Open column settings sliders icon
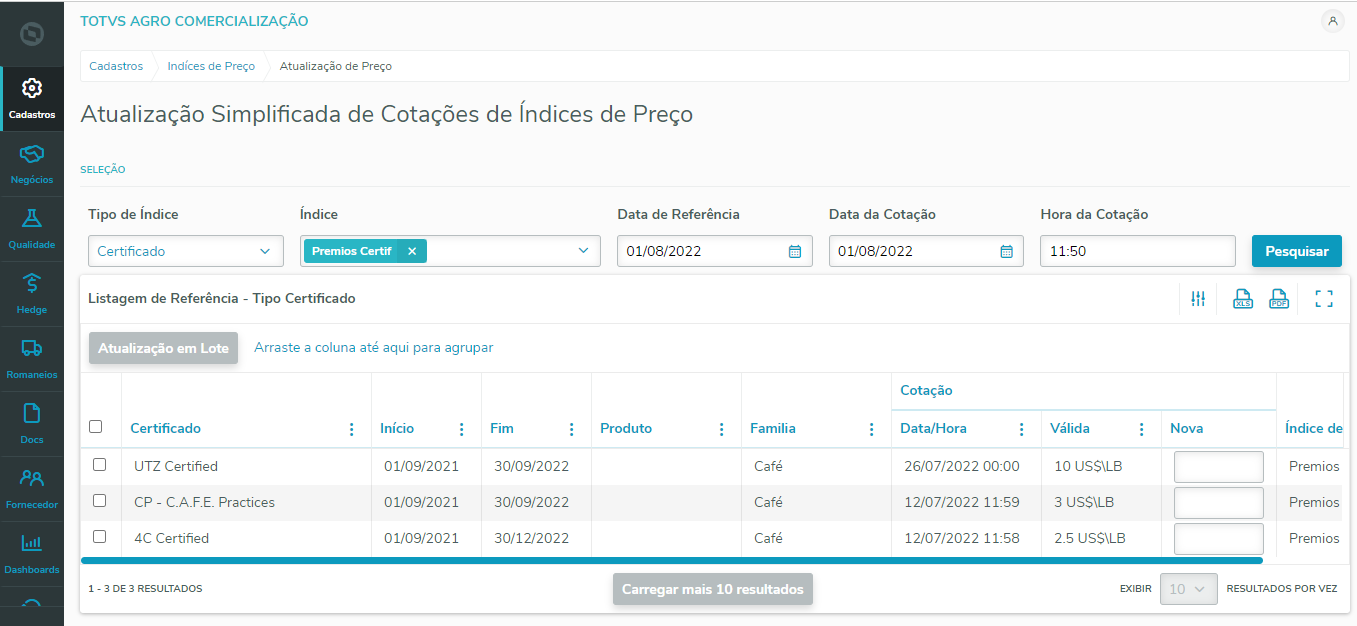The image size is (1357, 626). [1198, 298]
